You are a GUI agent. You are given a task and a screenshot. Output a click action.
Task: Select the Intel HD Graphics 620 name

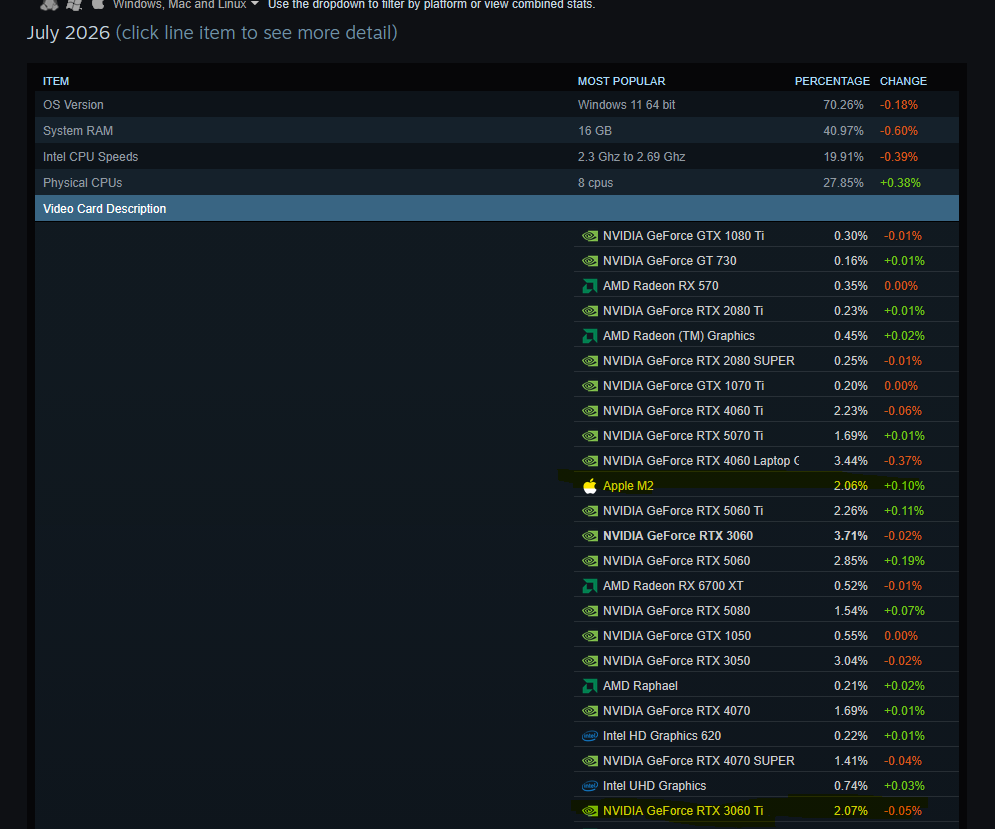click(662, 736)
